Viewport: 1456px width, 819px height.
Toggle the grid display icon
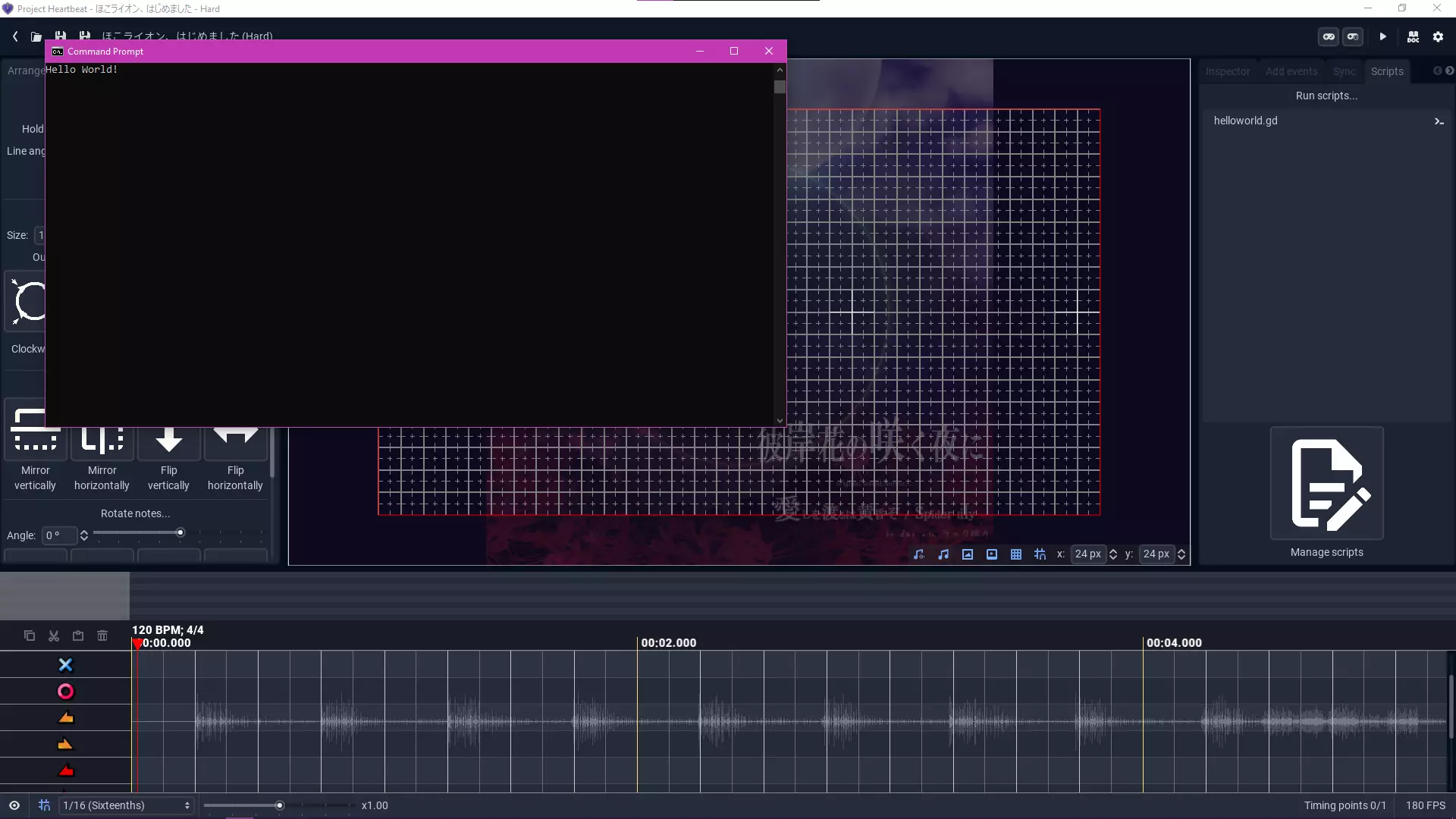pos(1015,554)
